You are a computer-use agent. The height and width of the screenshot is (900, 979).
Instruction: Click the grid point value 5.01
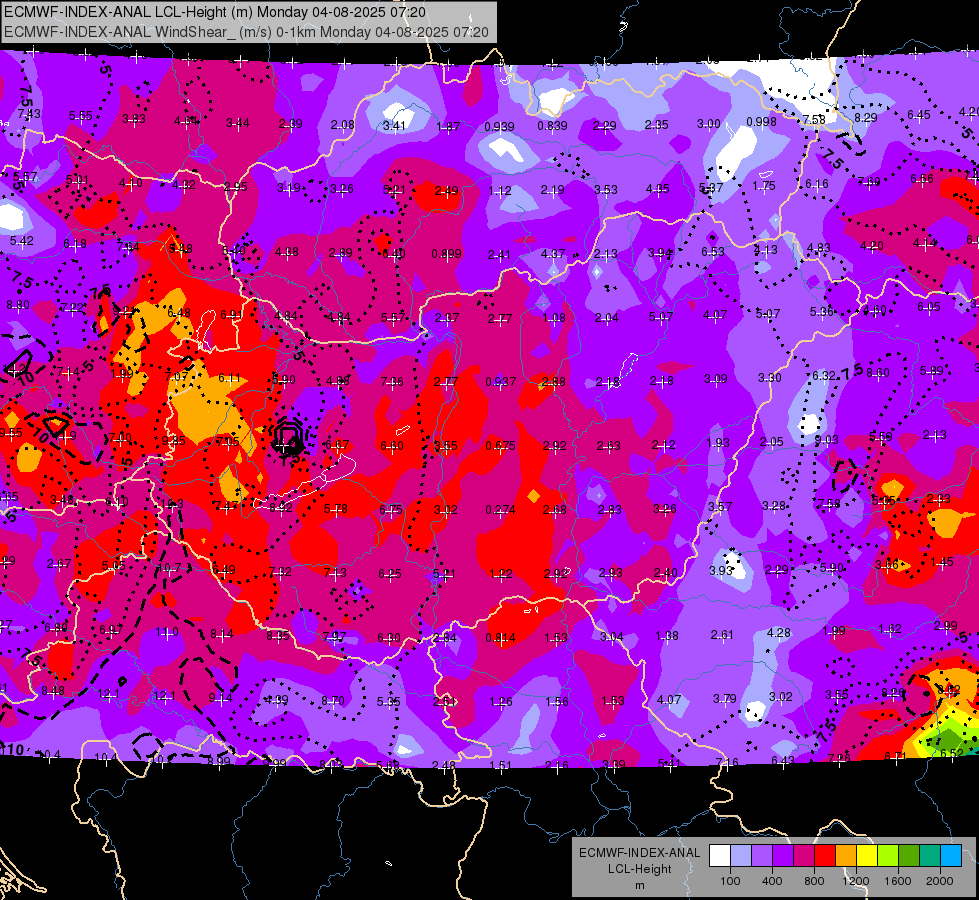pos(77,180)
